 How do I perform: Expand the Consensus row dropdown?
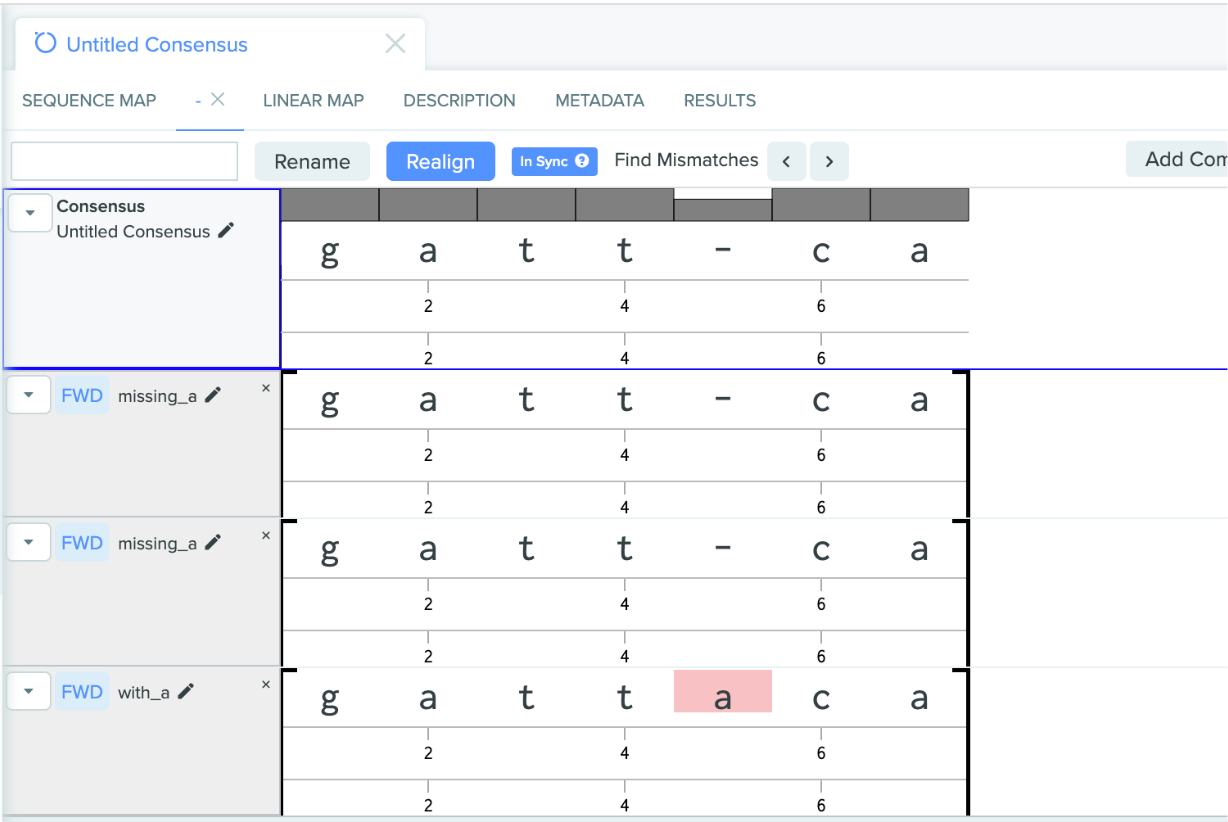tap(29, 213)
